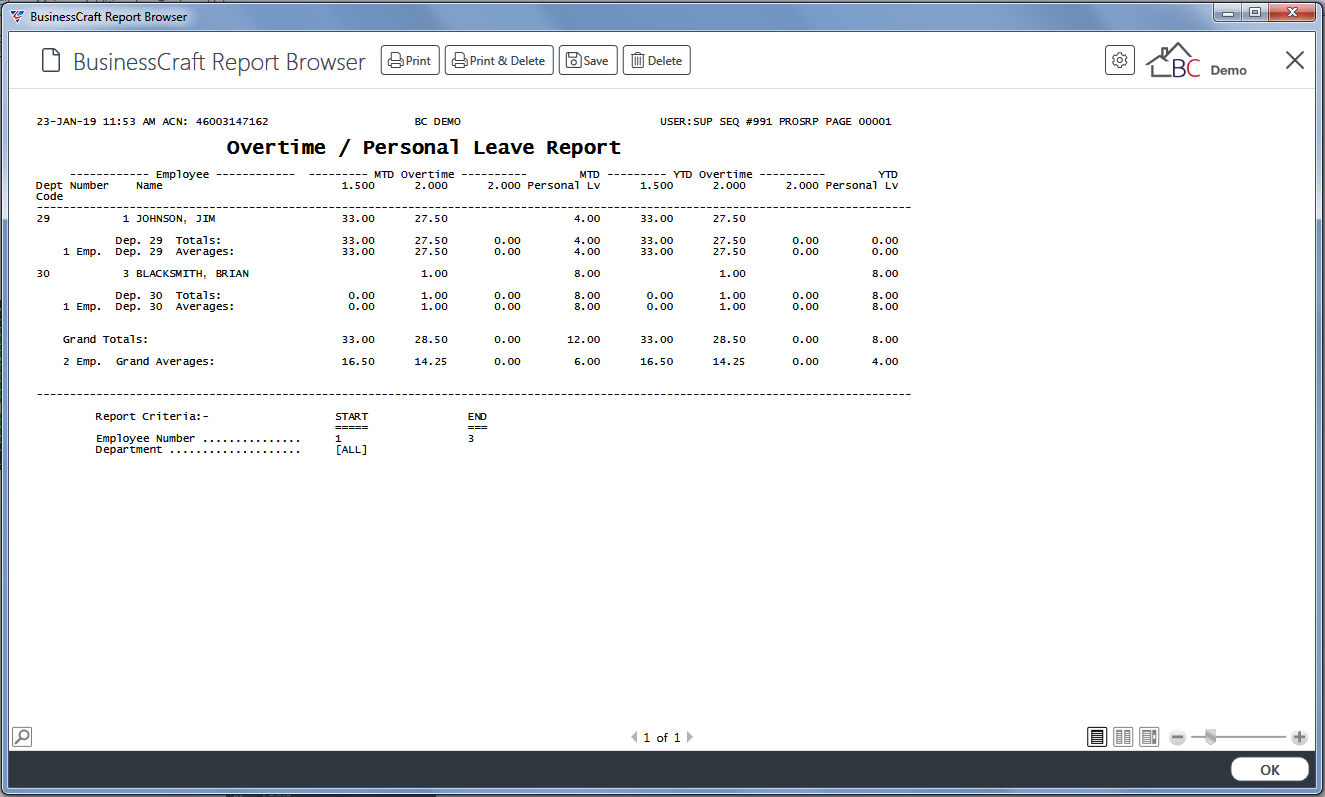
Task: Click the 'END' criteria column header
Action: 477,417
